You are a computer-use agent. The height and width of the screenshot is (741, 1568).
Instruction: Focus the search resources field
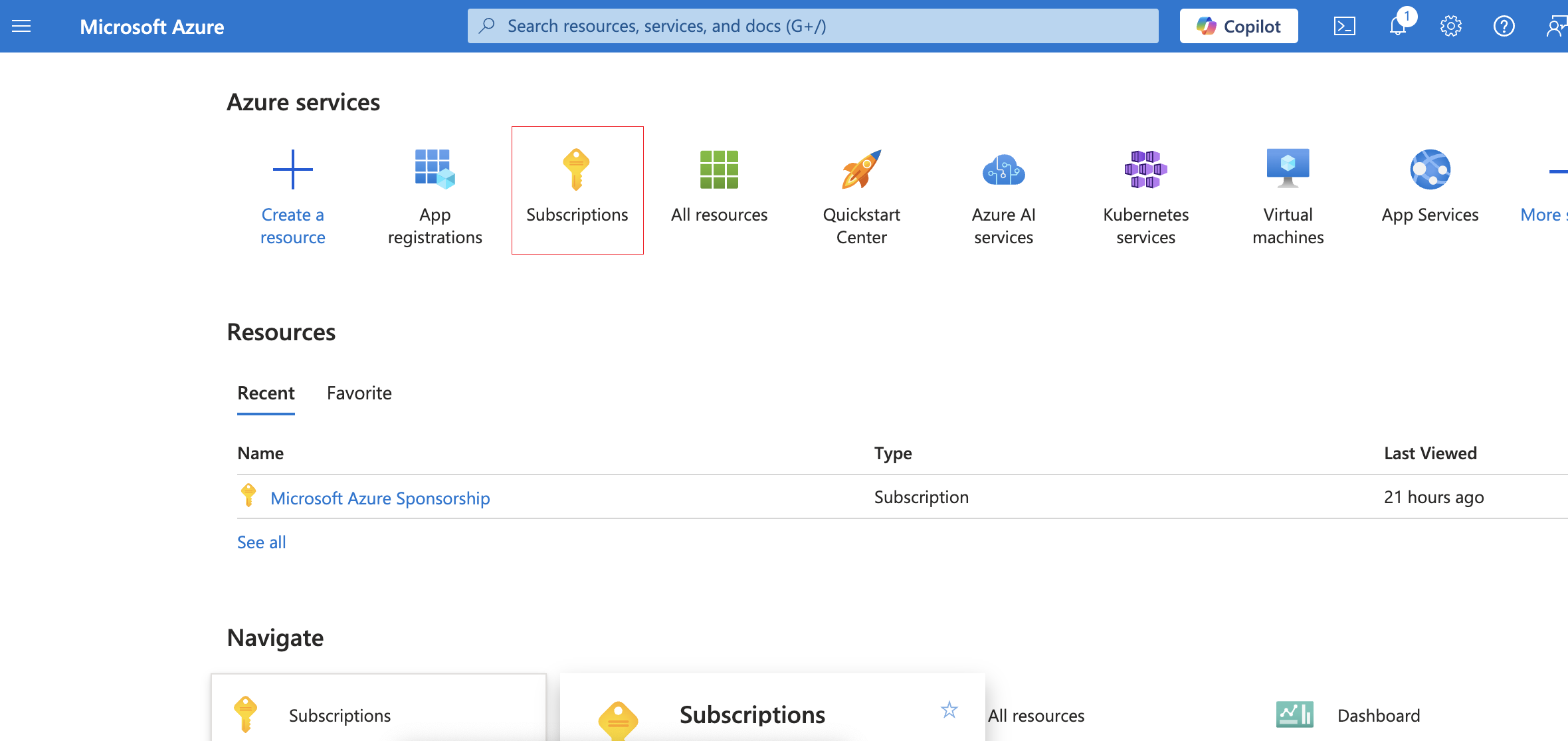click(812, 26)
